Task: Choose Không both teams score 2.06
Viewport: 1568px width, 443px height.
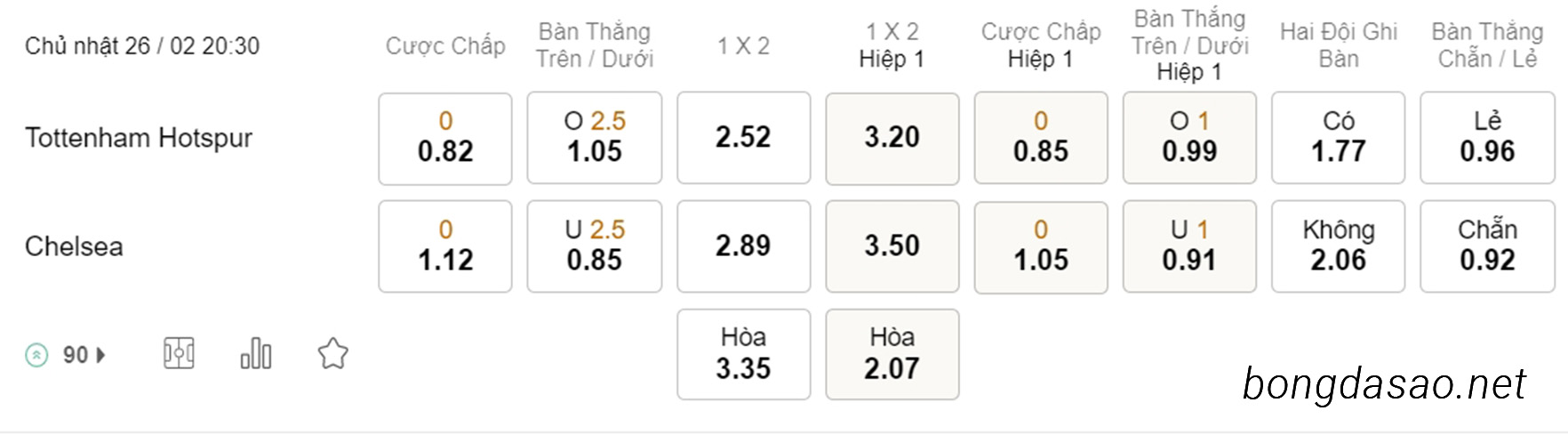Action: tap(1339, 246)
